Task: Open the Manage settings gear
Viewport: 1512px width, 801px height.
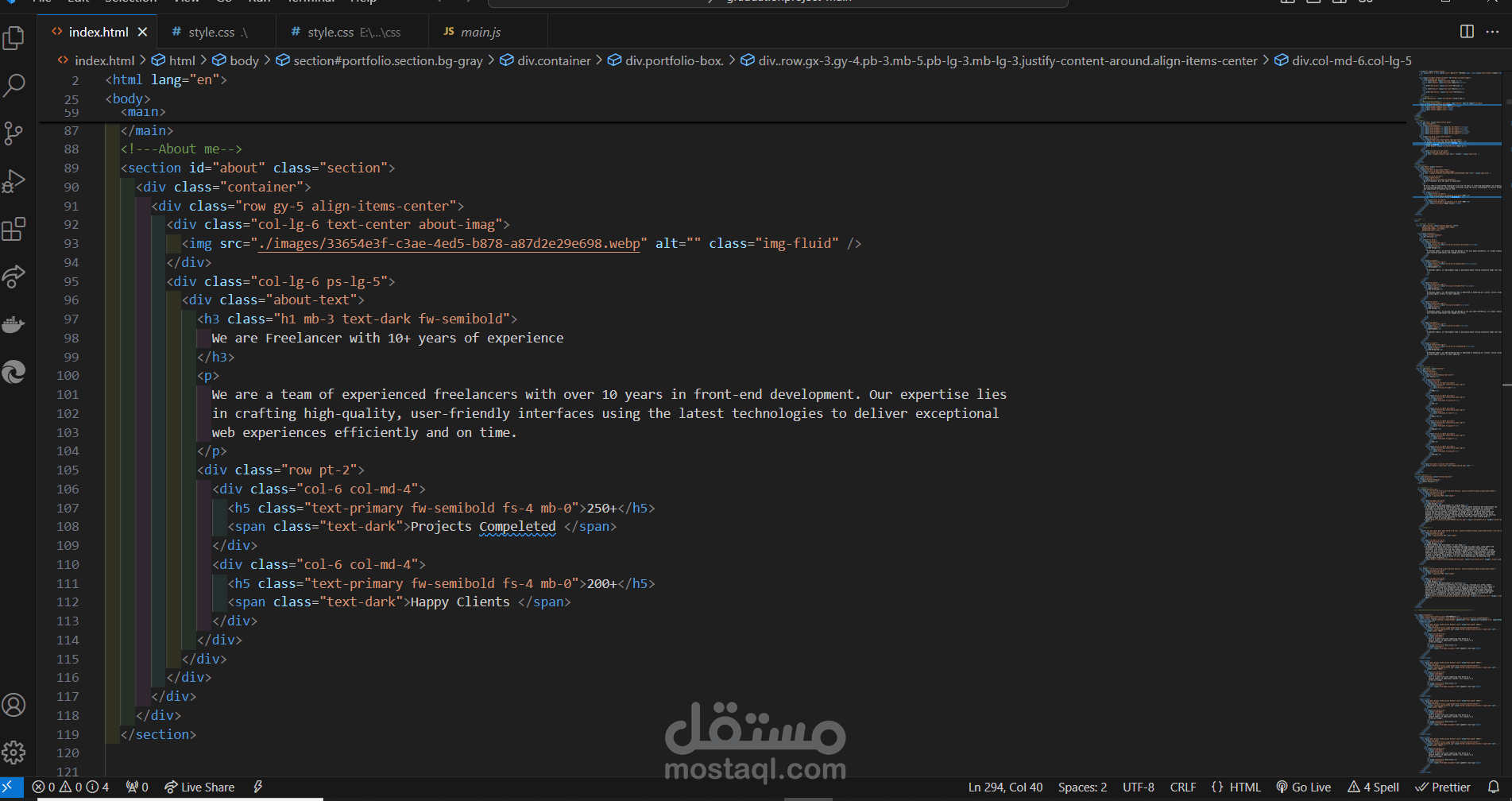Action: (14, 752)
